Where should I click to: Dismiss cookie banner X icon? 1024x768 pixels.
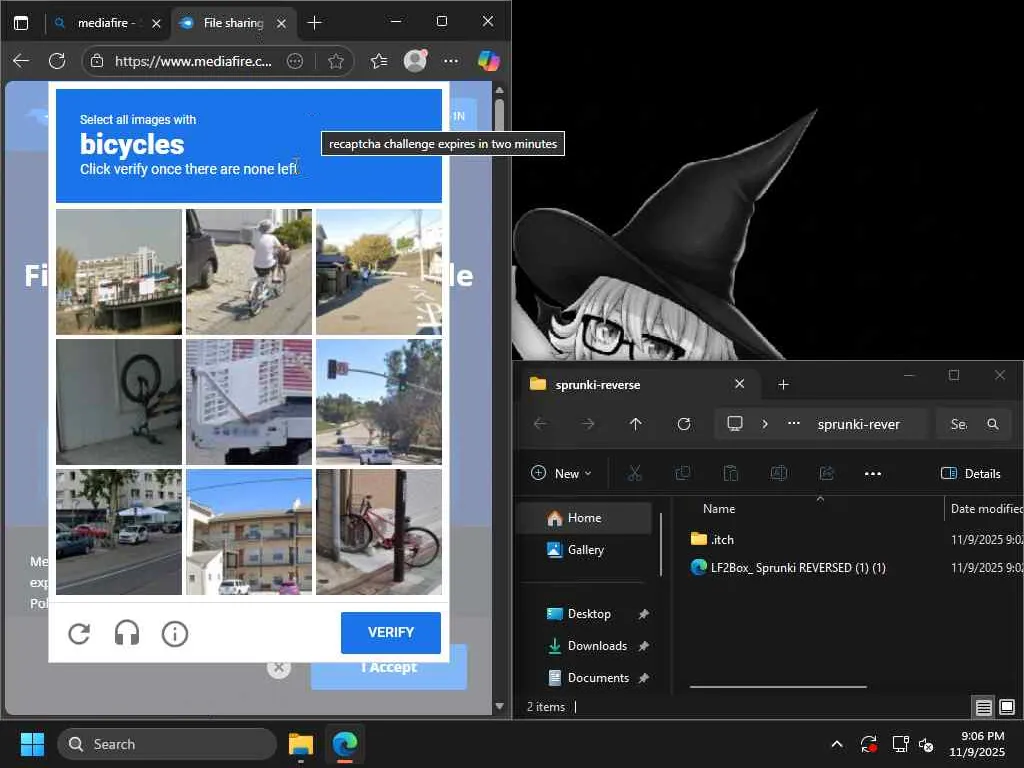pyautogui.click(x=279, y=667)
